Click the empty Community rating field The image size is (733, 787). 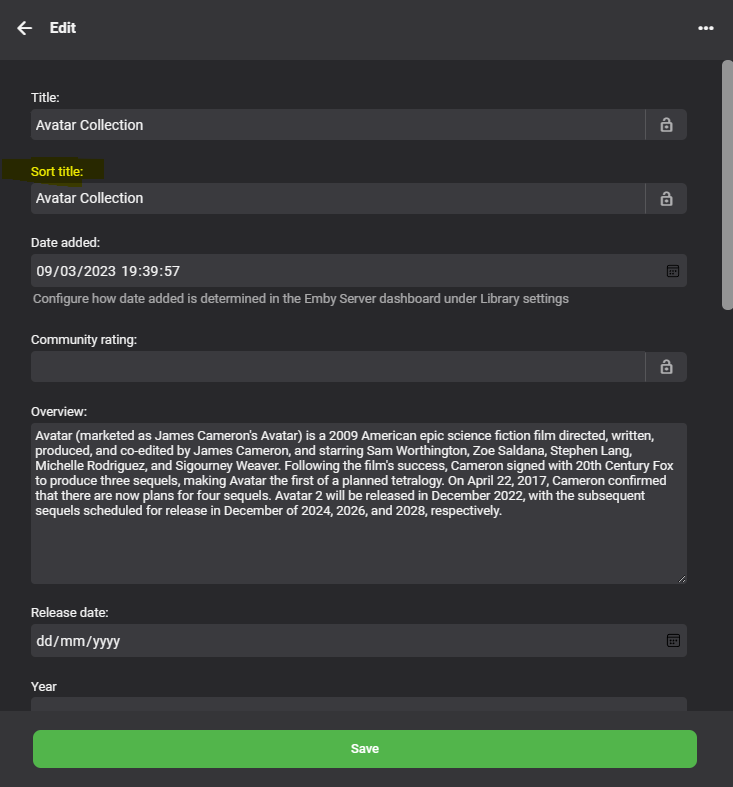click(x=338, y=367)
